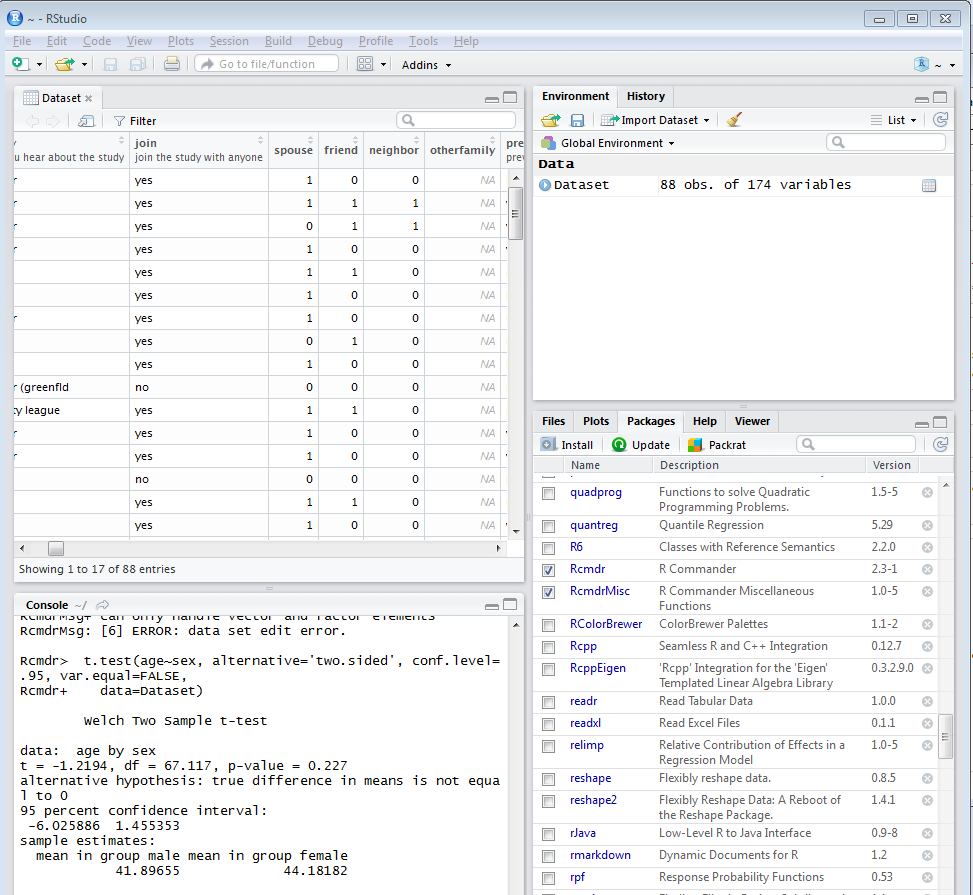
Task: Load workspace via the open-folder icon
Action: click(549, 118)
